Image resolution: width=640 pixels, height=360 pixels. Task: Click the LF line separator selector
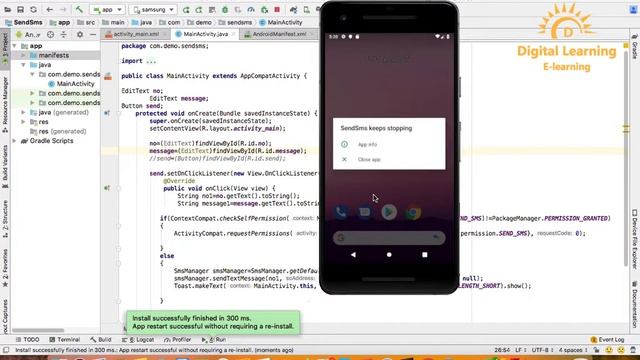520,350
